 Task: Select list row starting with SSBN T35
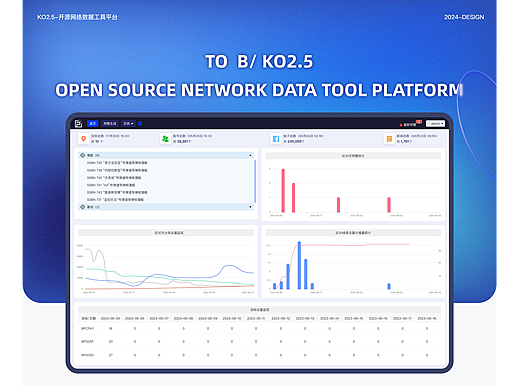[166, 163]
